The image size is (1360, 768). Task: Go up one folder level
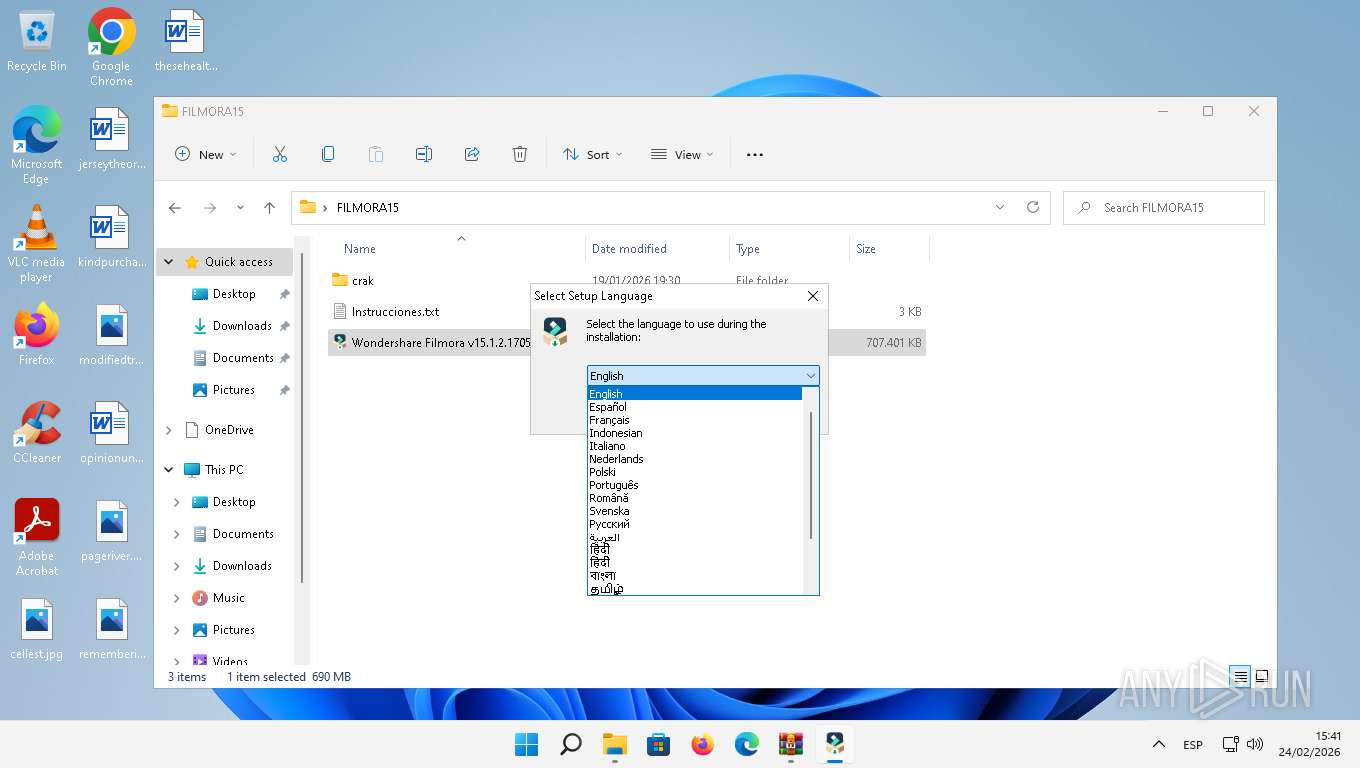[269, 208]
